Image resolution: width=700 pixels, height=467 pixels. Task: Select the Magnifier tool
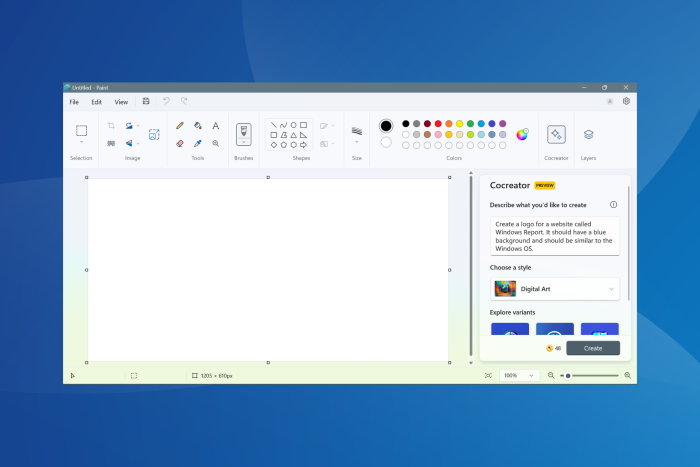pyautogui.click(x=216, y=143)
